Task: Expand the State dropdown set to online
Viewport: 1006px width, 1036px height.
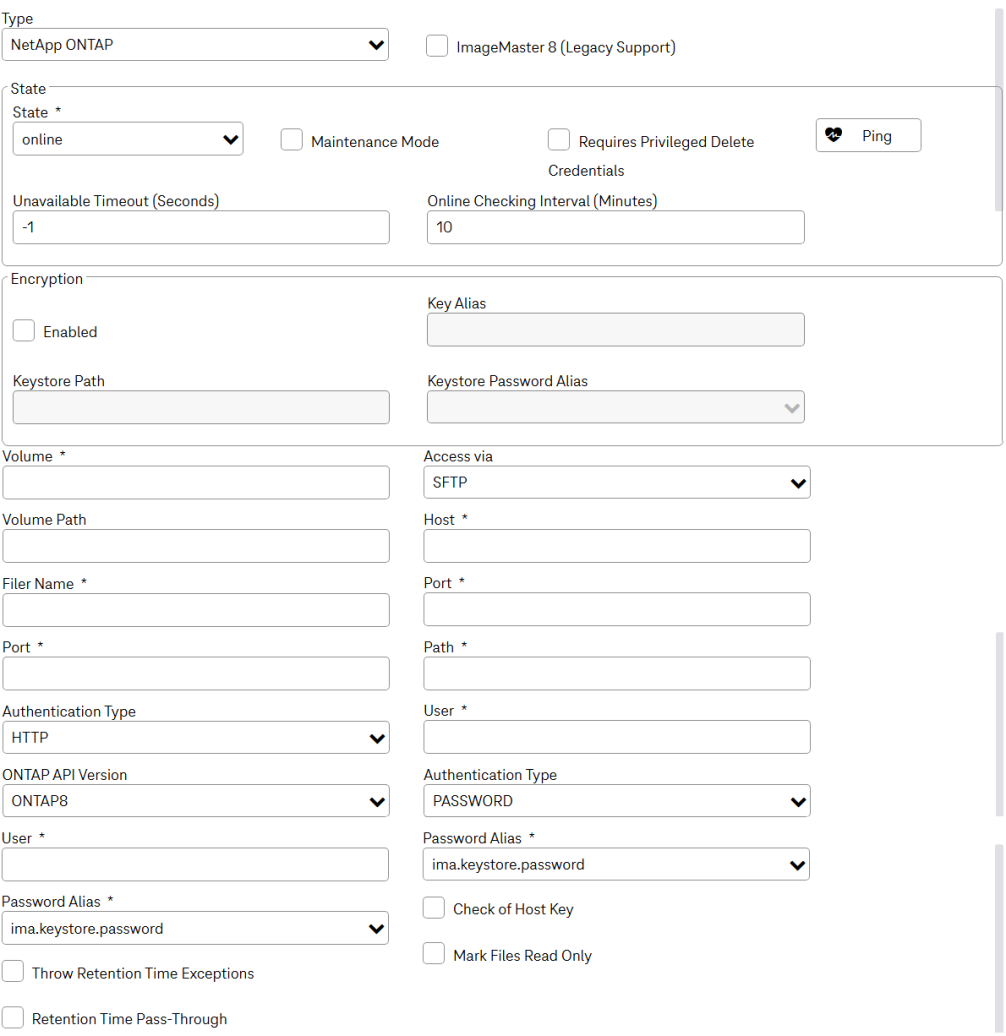Action: point(128,140)
